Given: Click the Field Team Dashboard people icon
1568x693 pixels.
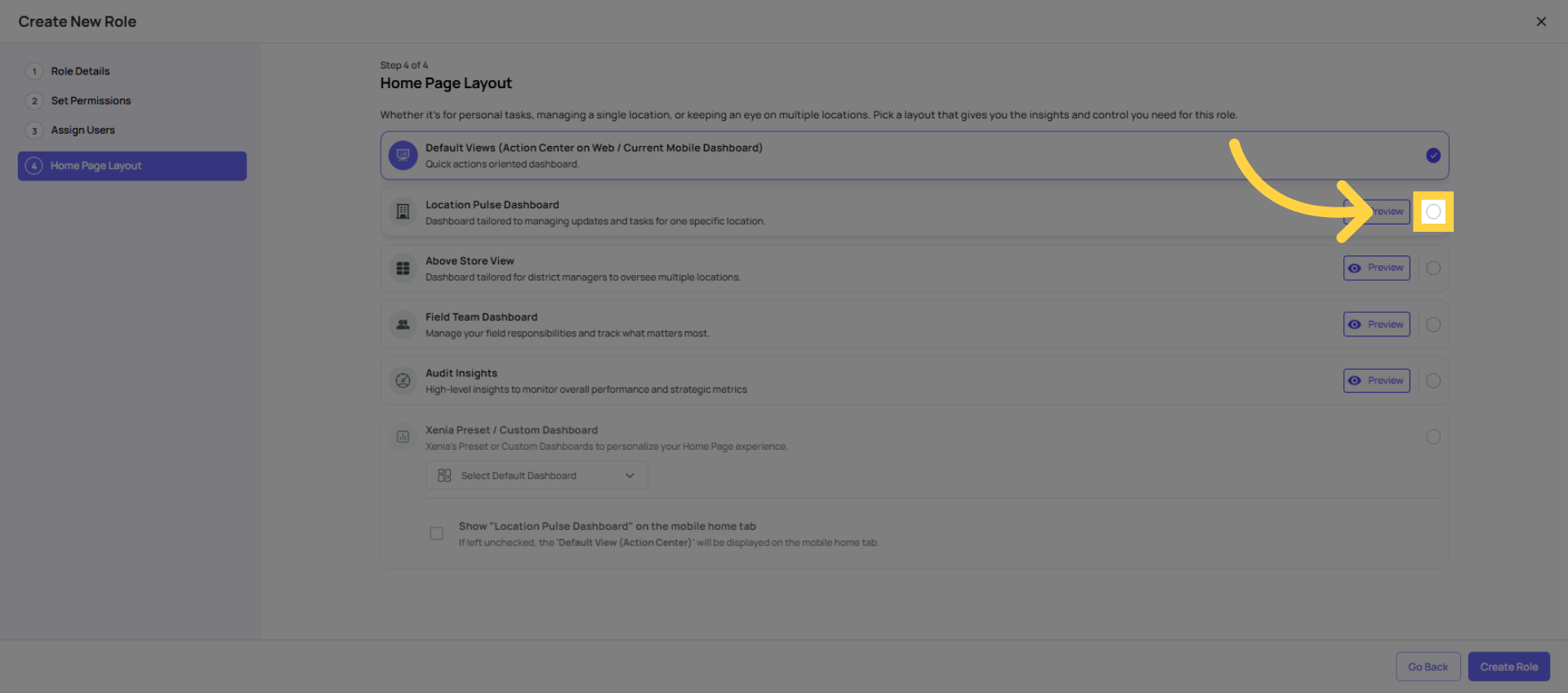Looking at the screenshot, I should point(403,324).
